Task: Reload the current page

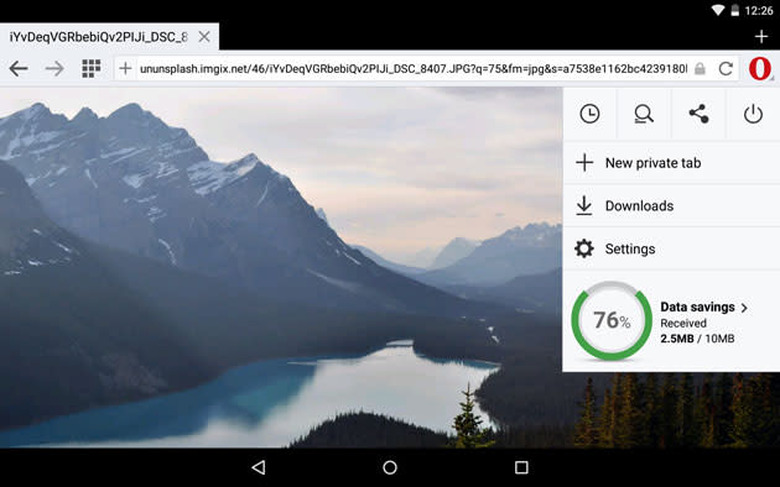Action: tap(726, 69)
